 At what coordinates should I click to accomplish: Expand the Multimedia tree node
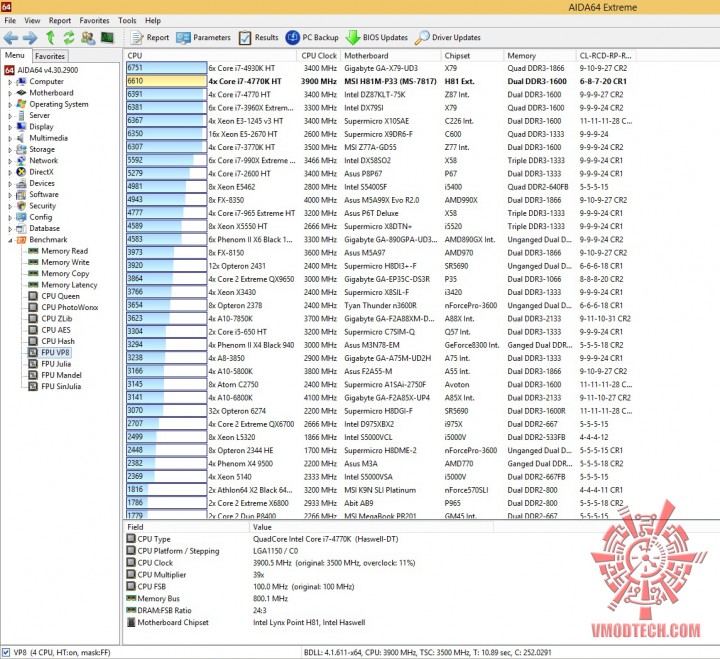pyautogui.click(x=10, y=138)
